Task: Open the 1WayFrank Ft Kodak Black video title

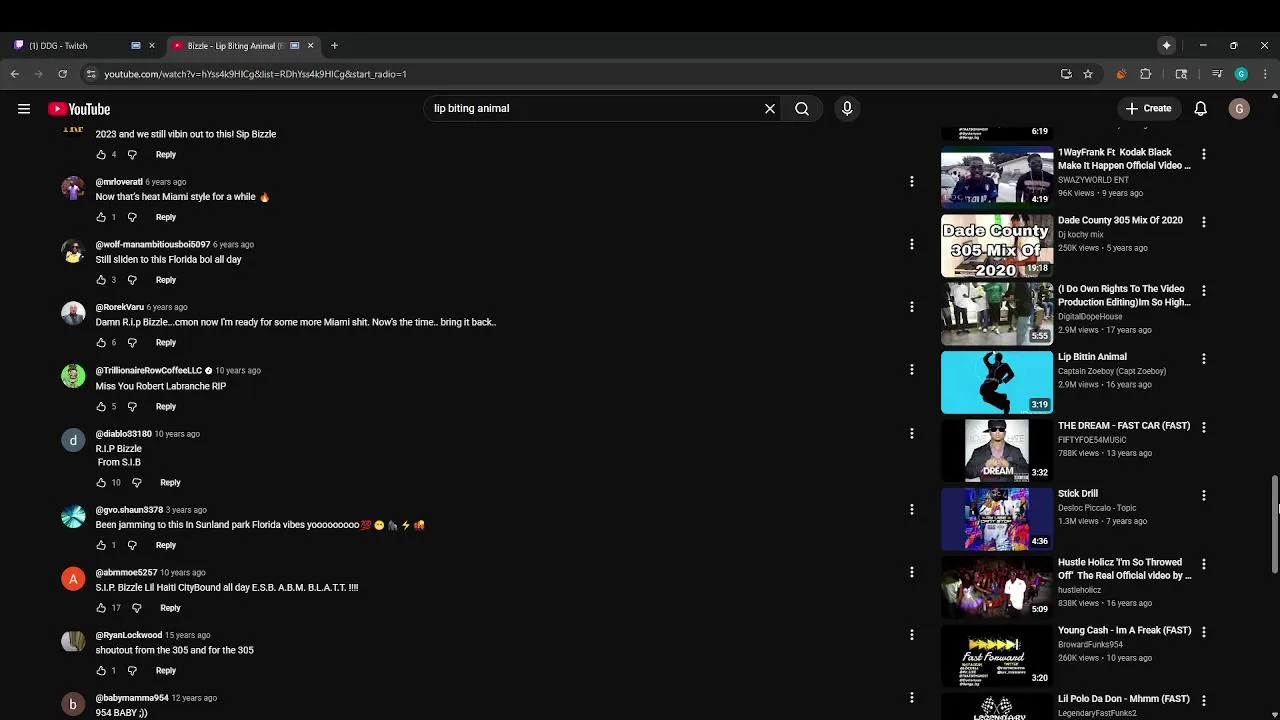Action: point(1124,159)
